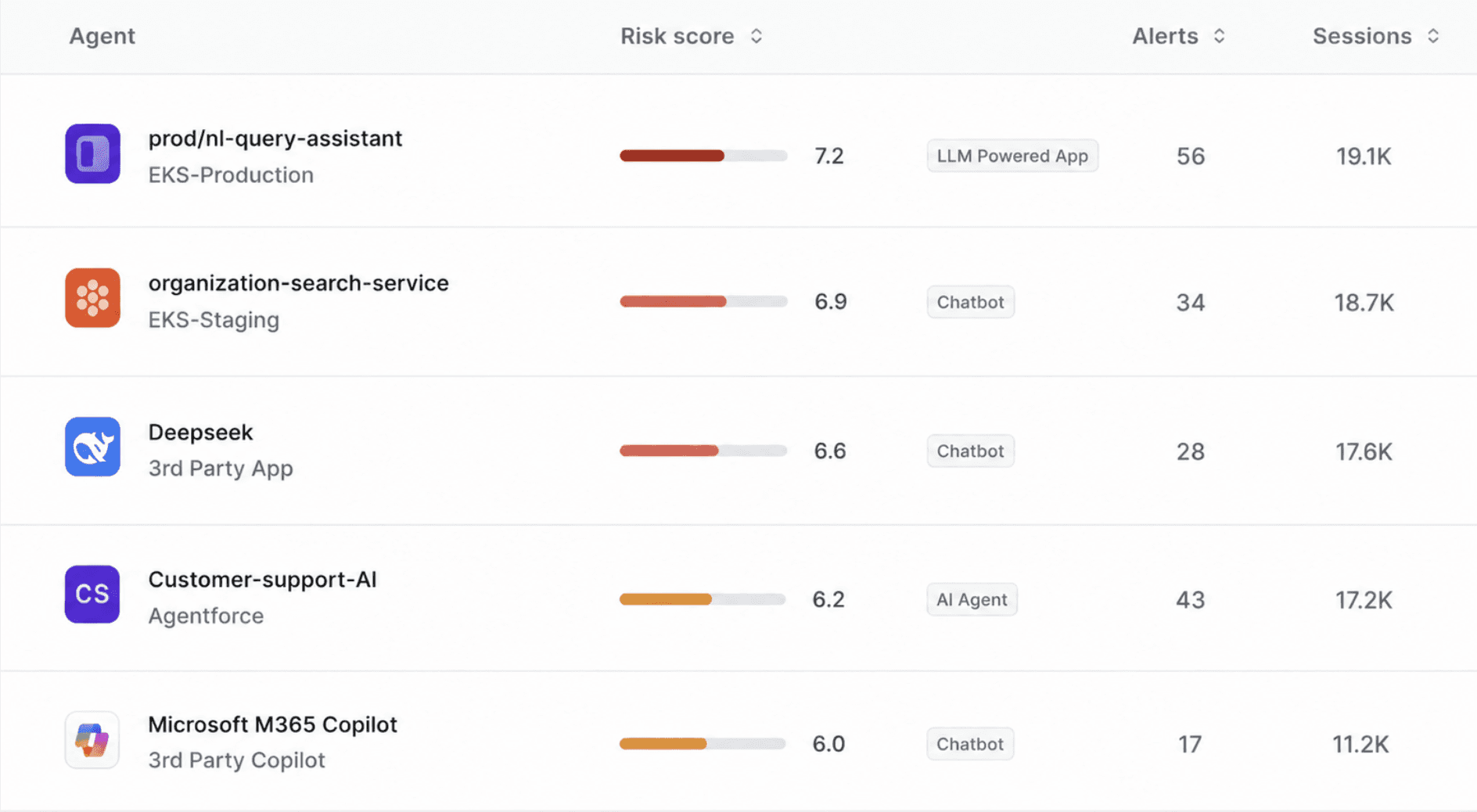Image resolution: width=1477 pixels, height=812 pixels.
Task: Click the 6.6 risk score value
Action: (830, 451)
